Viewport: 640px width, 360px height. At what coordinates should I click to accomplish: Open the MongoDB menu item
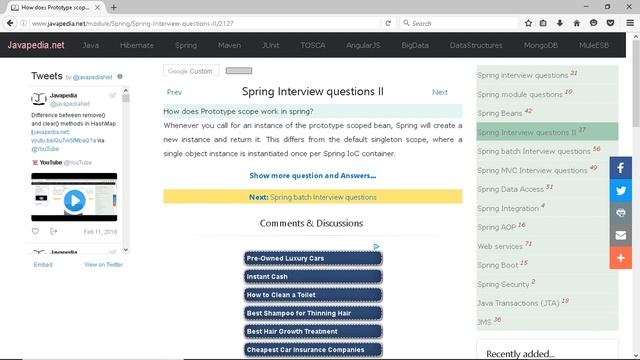(541, 45)
